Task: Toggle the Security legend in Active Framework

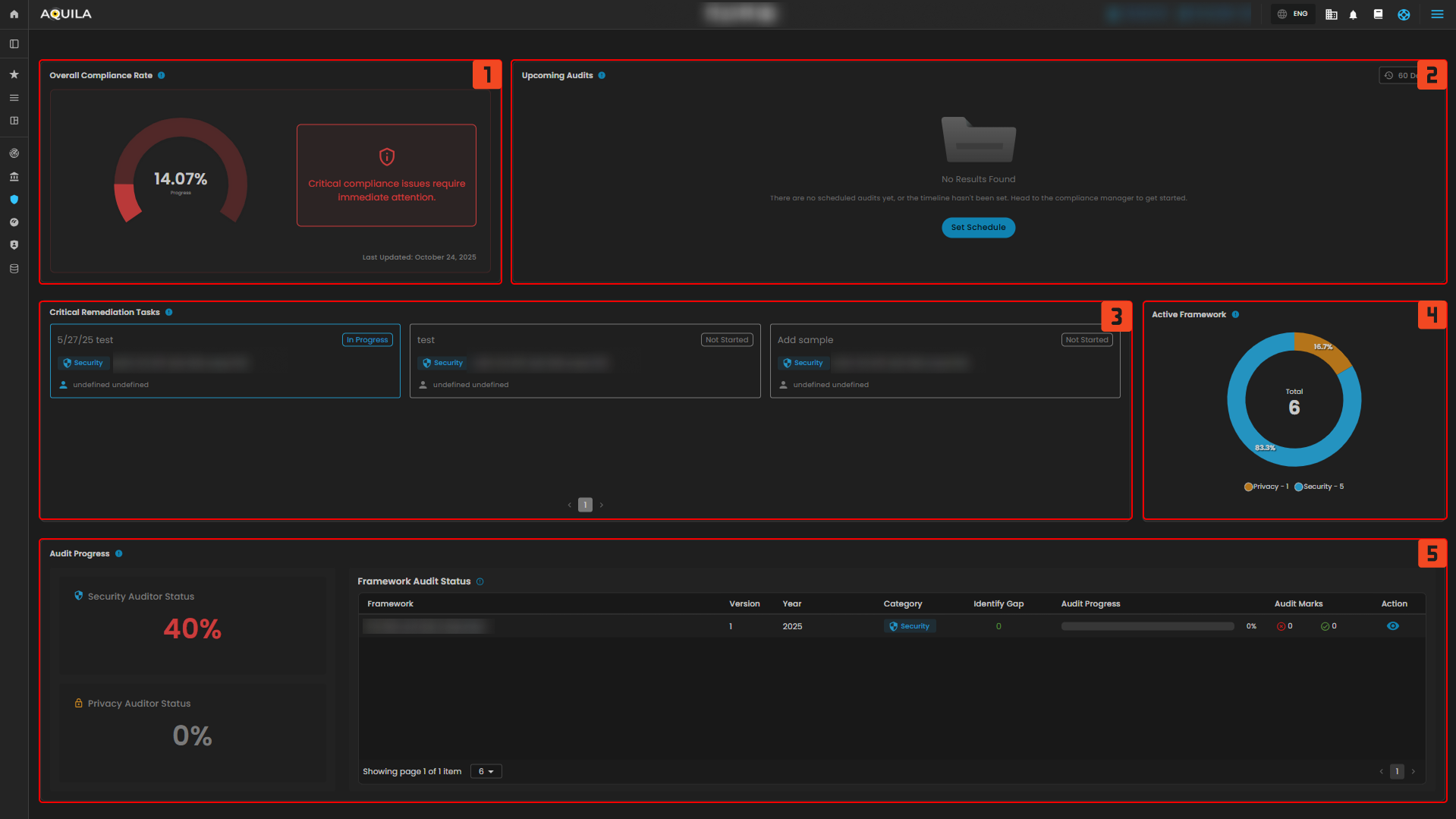Action: tap(1319, 487)
